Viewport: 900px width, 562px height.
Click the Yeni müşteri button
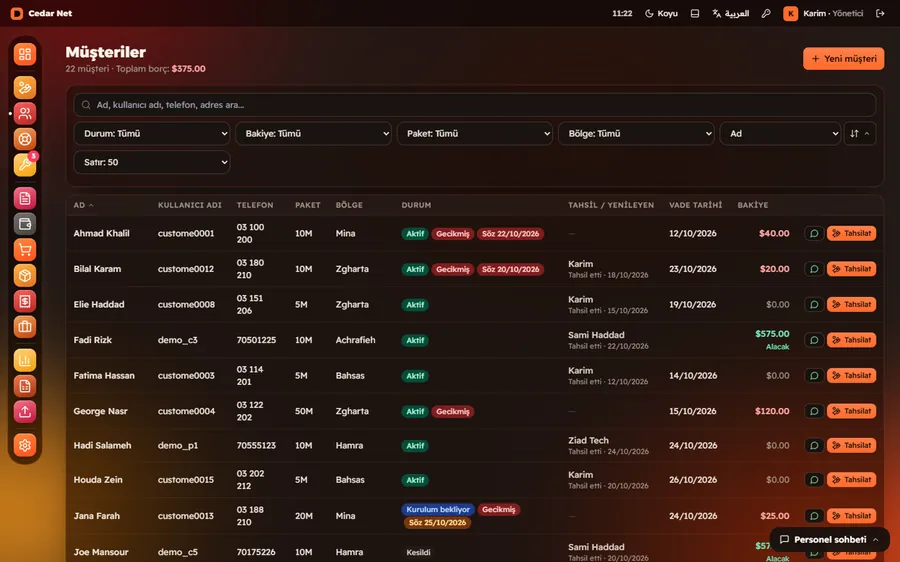(843, 59)
